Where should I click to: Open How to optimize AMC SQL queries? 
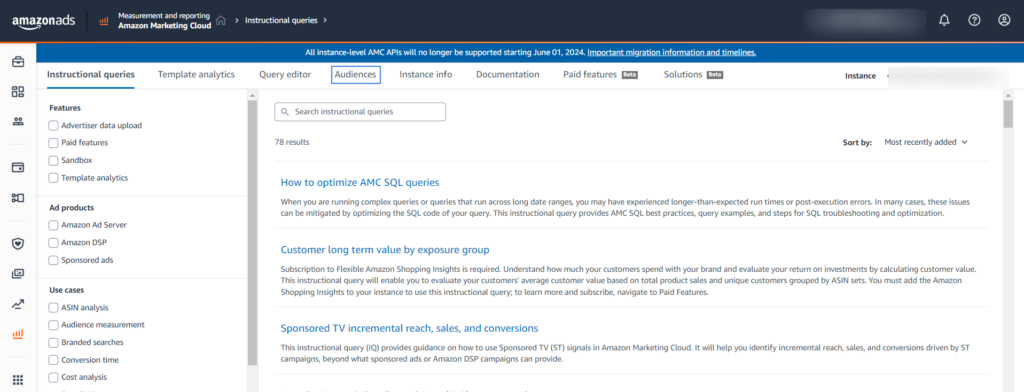(360, 182)
